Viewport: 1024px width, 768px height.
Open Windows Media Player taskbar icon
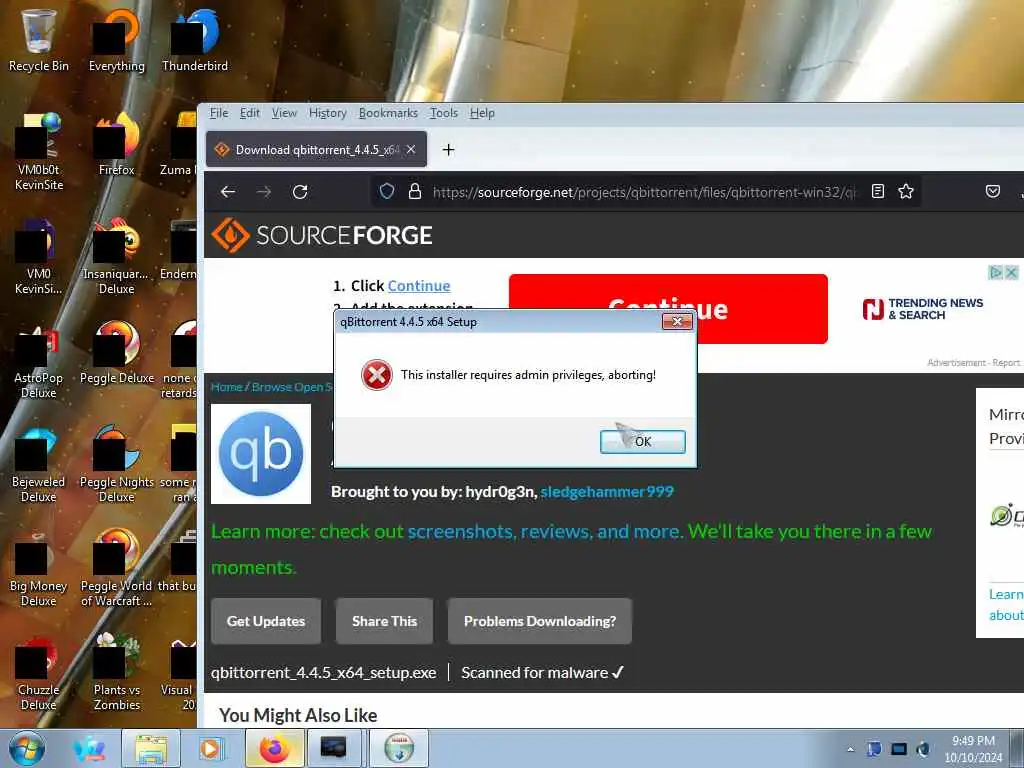coord(211,748)
